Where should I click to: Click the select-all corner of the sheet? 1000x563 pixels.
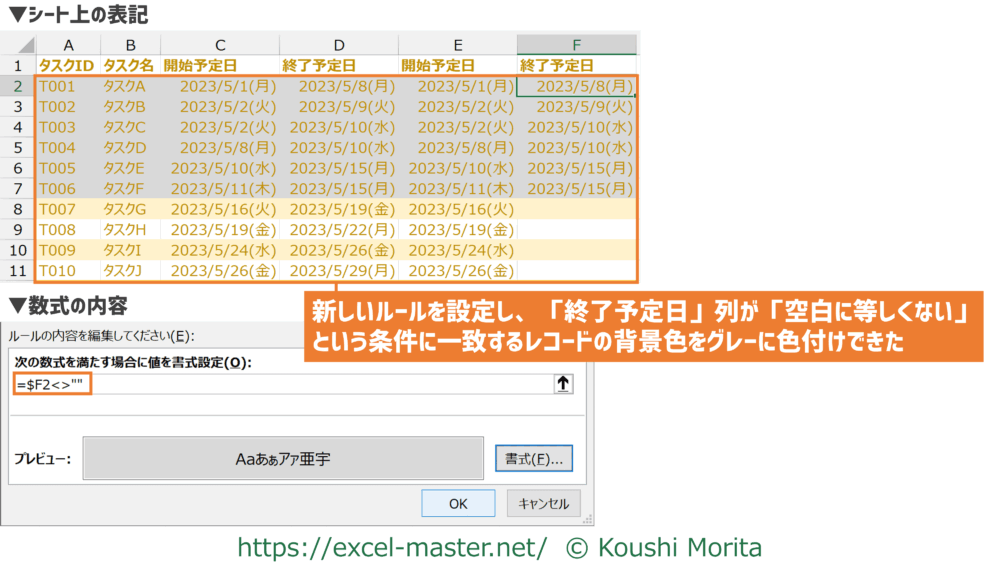coord(18,45)
